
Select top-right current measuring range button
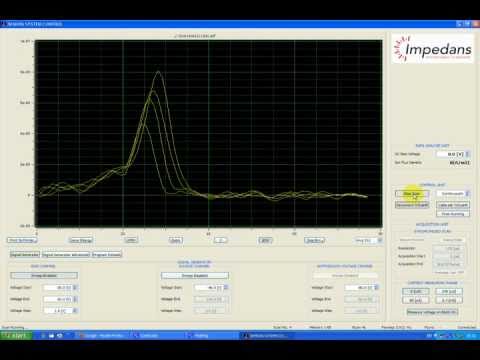(449, 292)
